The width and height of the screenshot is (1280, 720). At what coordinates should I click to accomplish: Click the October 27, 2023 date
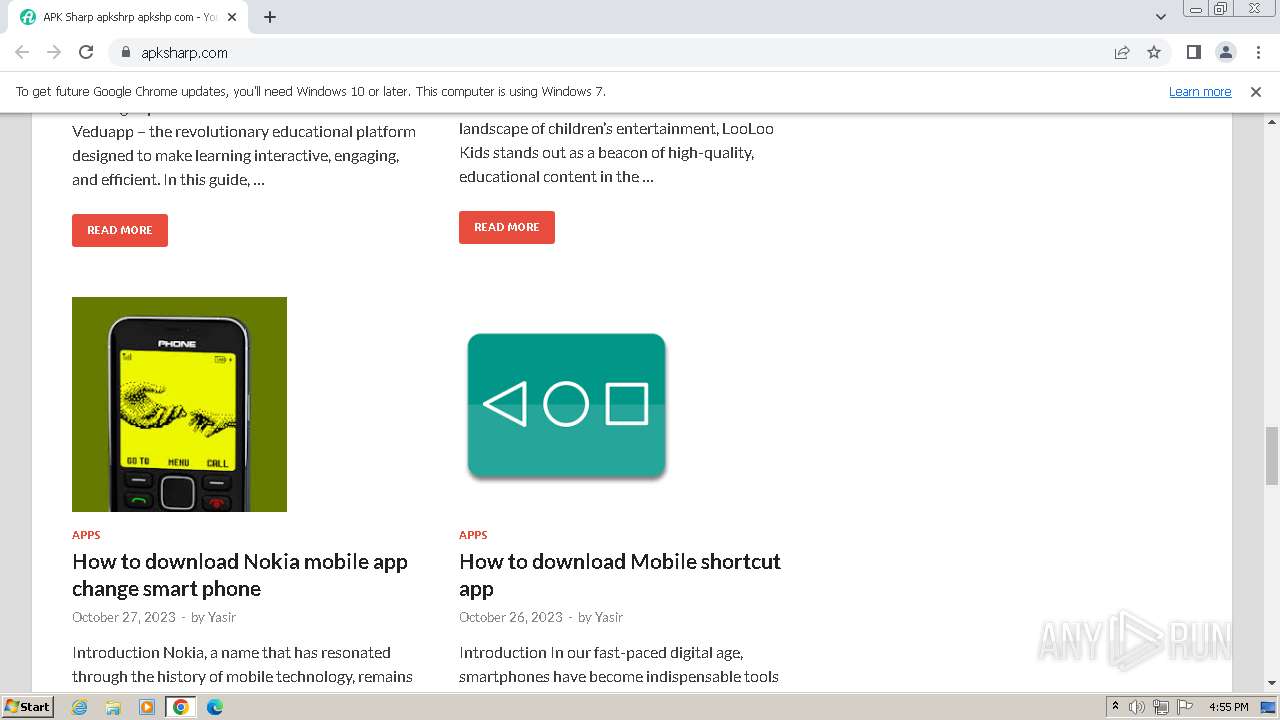(x=124, y=617)
